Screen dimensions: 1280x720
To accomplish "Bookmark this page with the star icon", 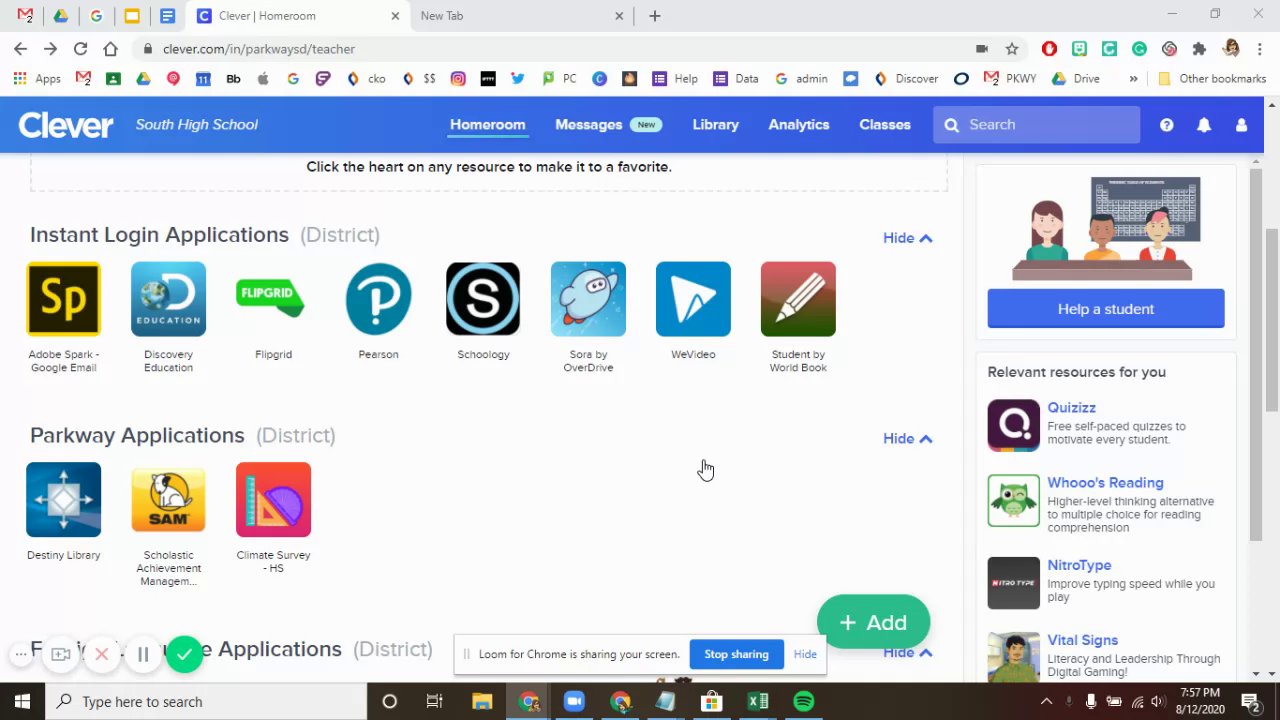I will (x=1012, y=48).
